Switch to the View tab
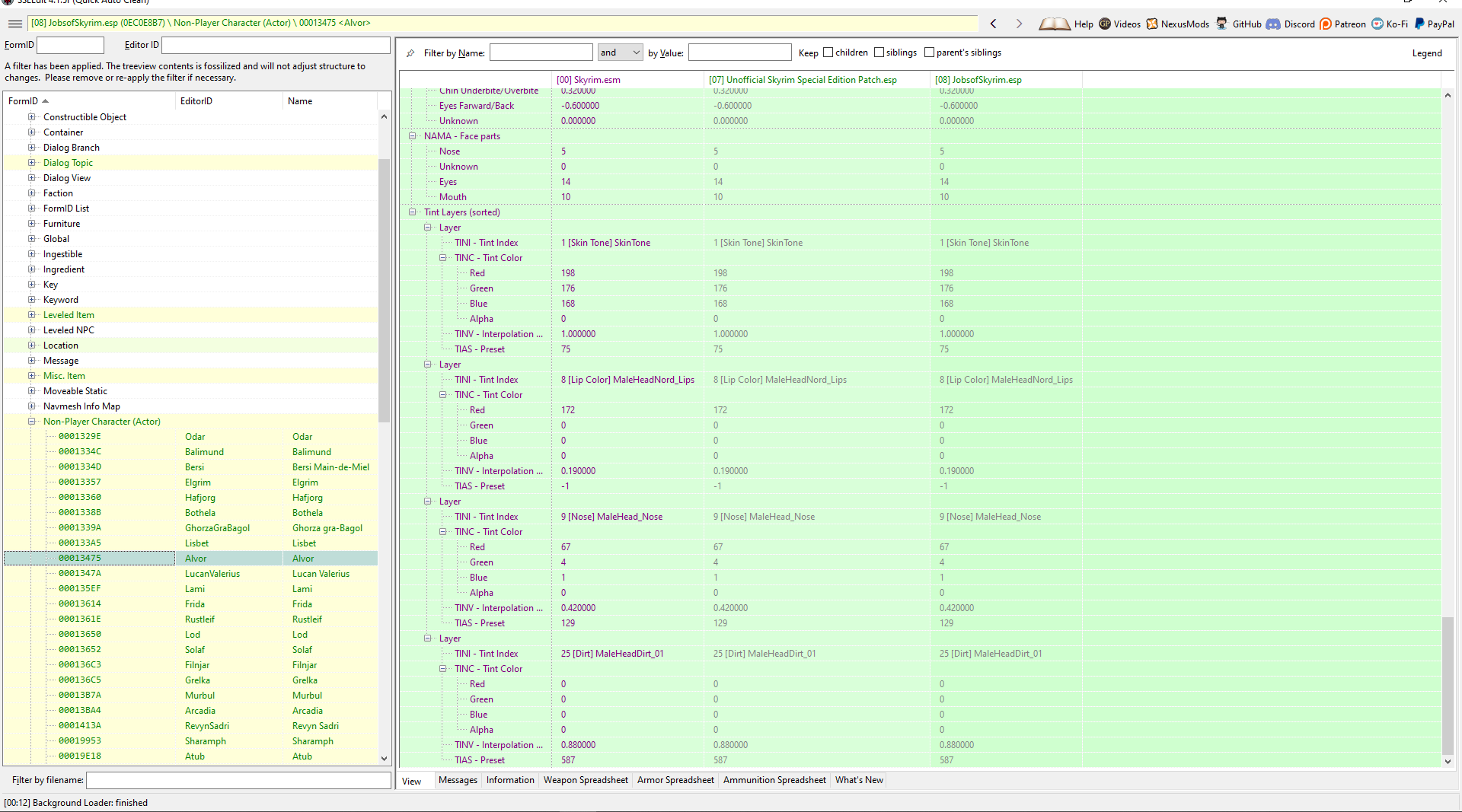 (412, 782)
